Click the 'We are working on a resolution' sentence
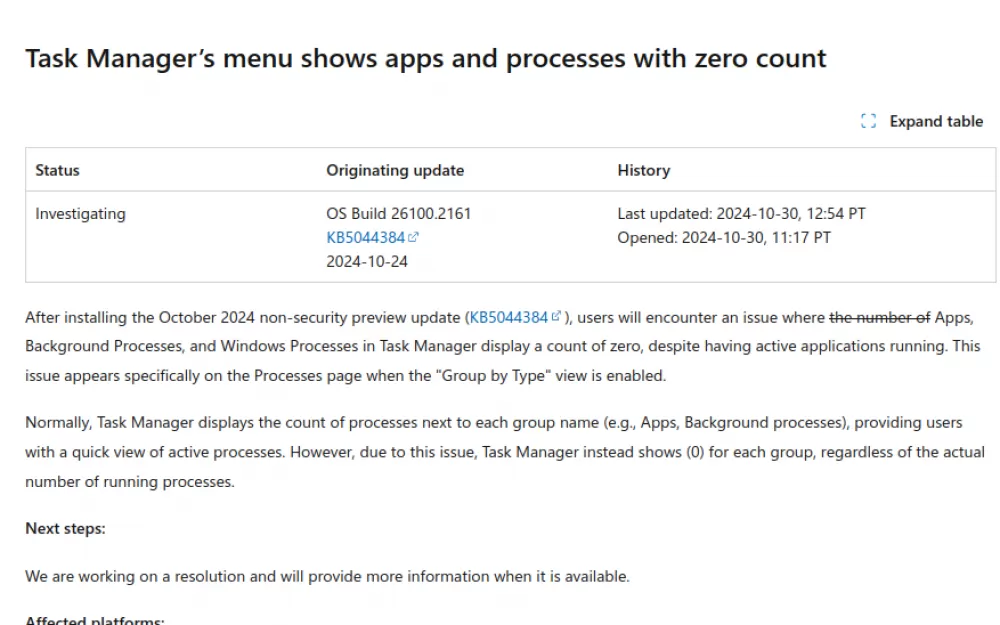The width and height of the screenshot is (1000, 625). (x=327, y=577)
